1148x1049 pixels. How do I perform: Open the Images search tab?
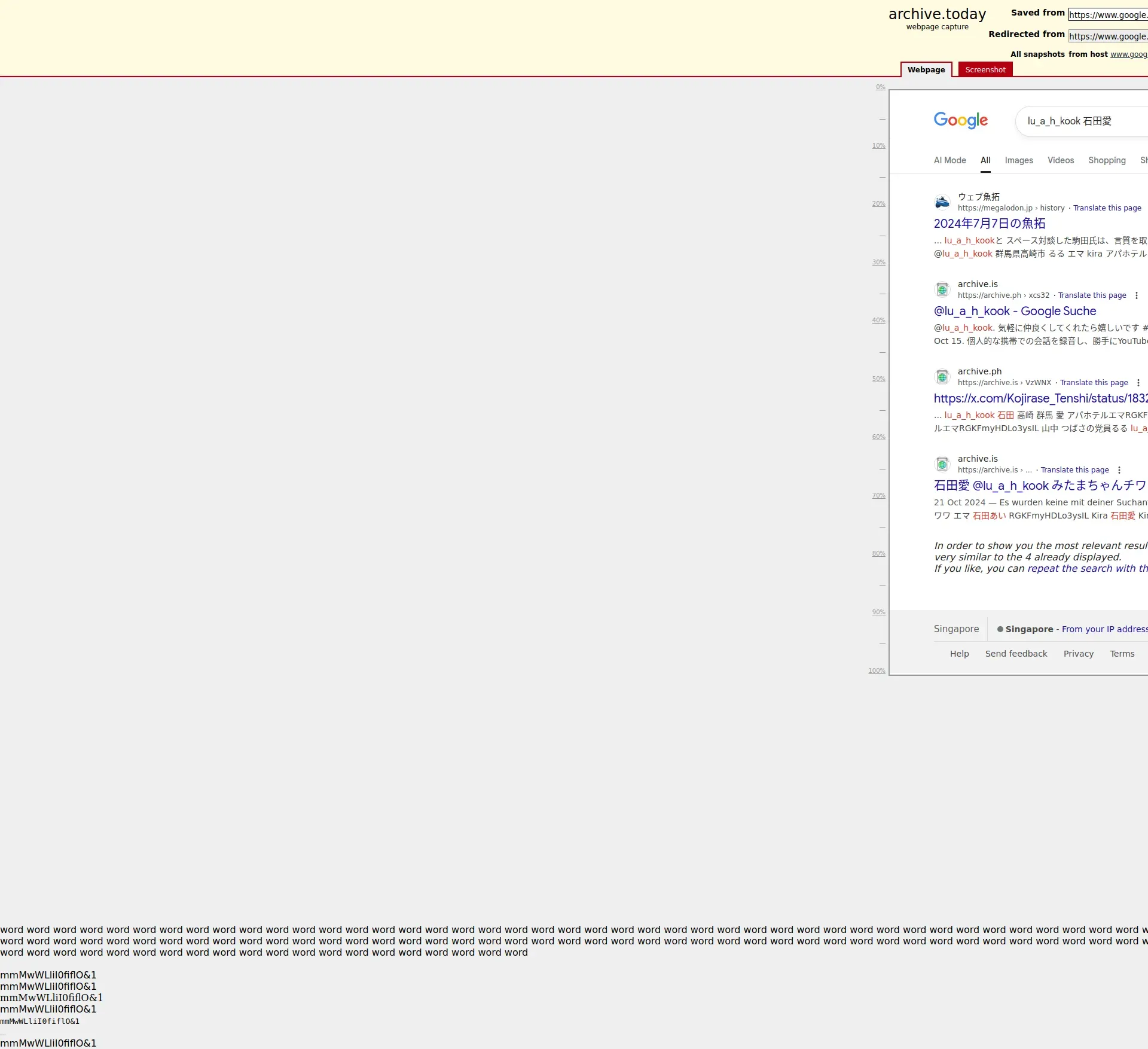[x=1019, y=160]
